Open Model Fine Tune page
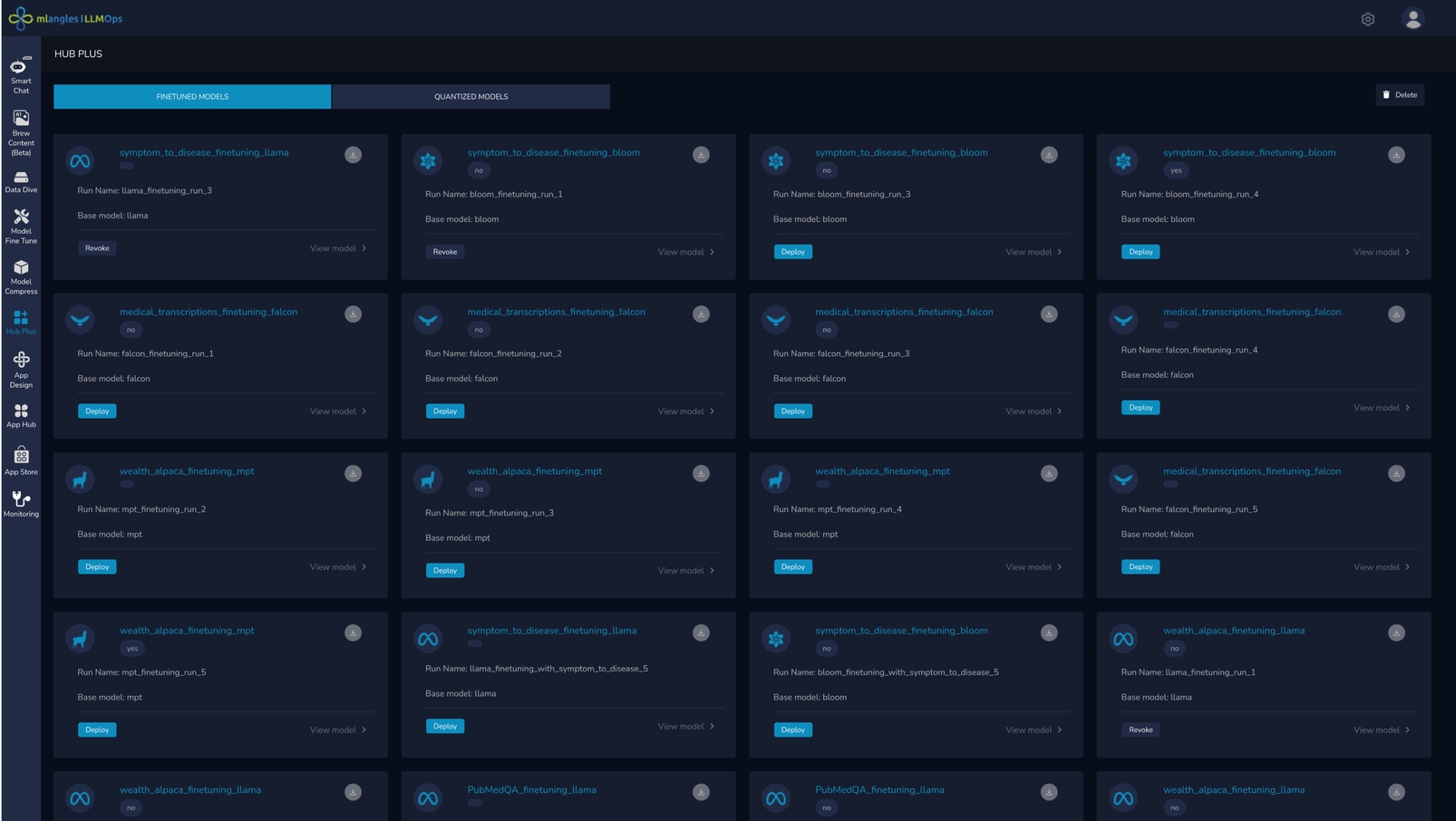Viewport: 1456px width, 821px height. click(x=21, y=226)
